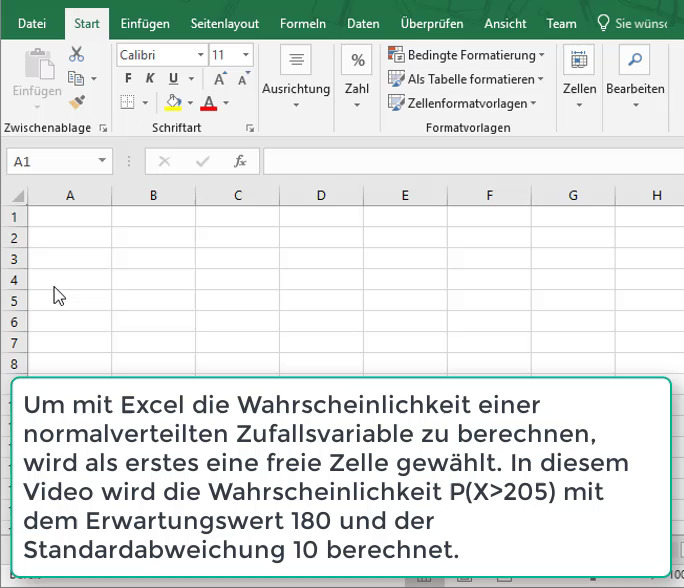Image resolution: width=684 pixels, height=588 pixels.
Task: Click the cancel X in formula bar
Action: 164,162
